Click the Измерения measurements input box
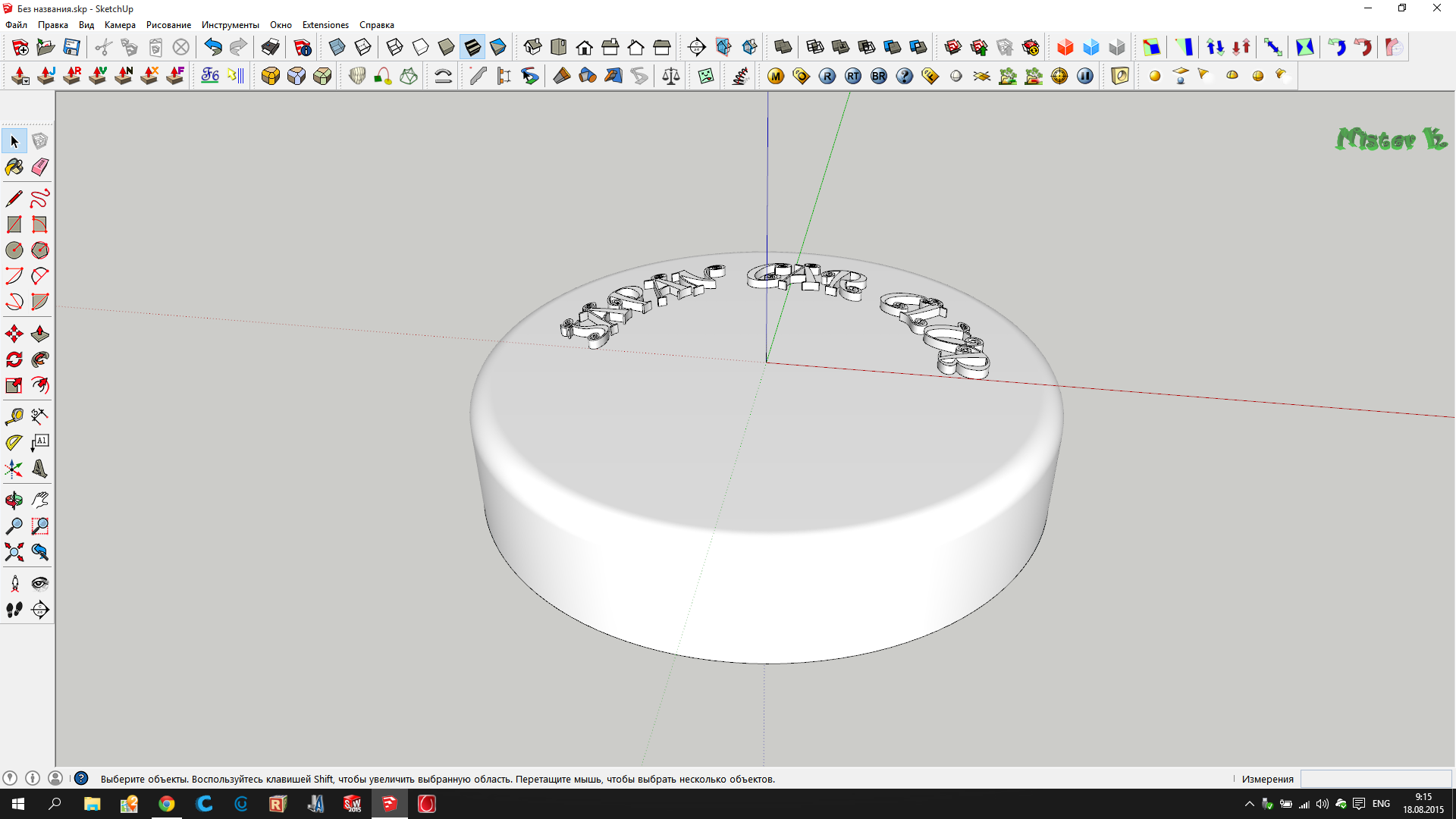 [x=1376, y=779]
